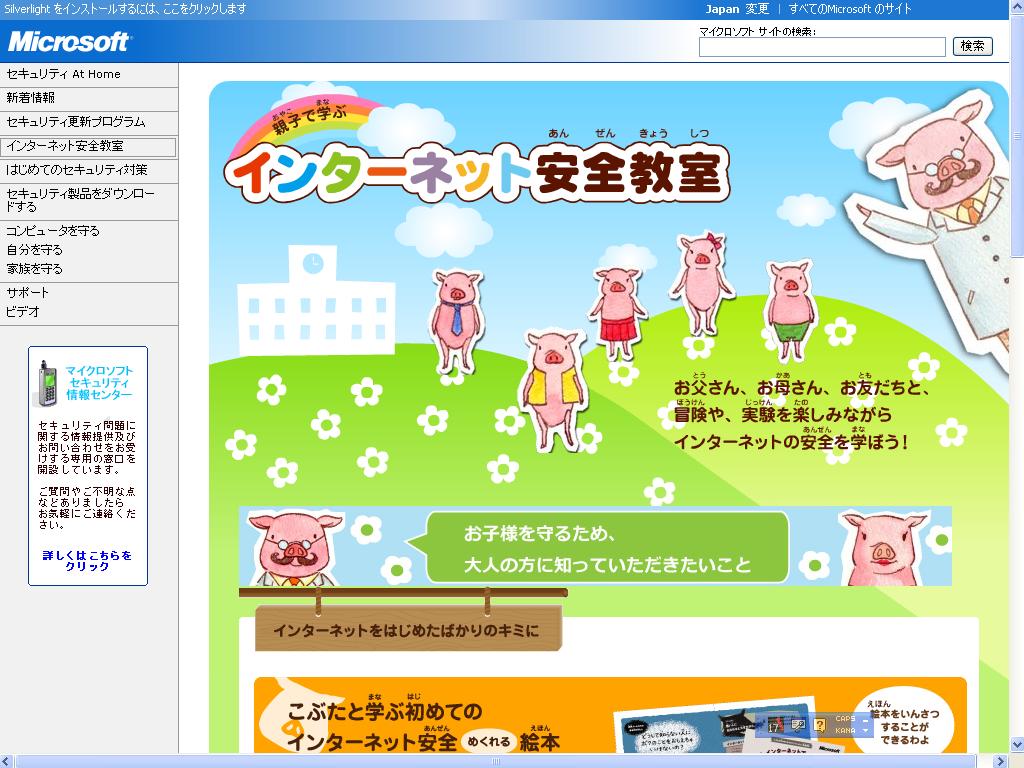Open the language bar options dropdown arrow
Image resolution: width=1024 pixels, height=768 pixels.
coord(865,731)
